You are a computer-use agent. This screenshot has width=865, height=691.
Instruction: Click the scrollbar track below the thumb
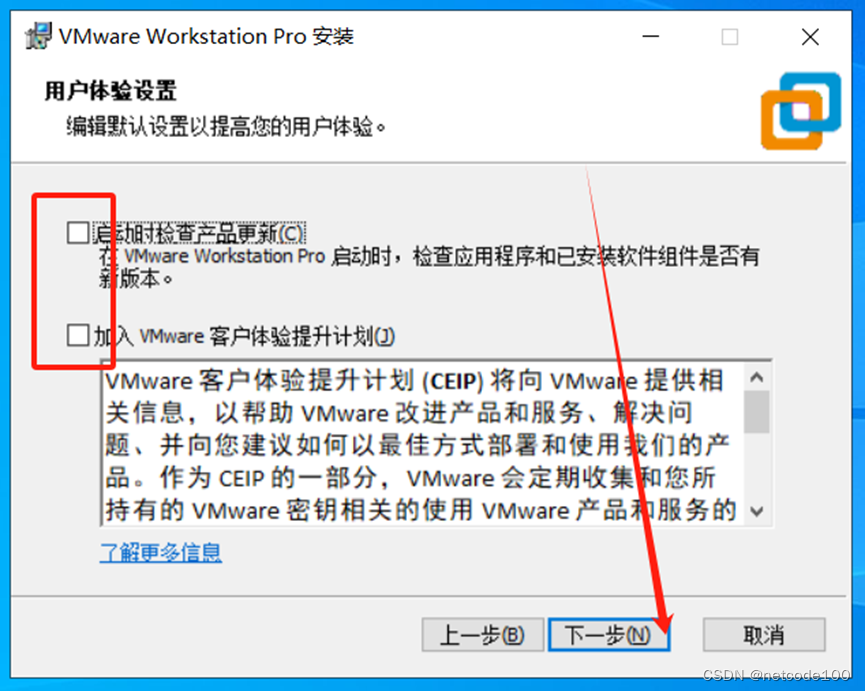click(757, 465)
